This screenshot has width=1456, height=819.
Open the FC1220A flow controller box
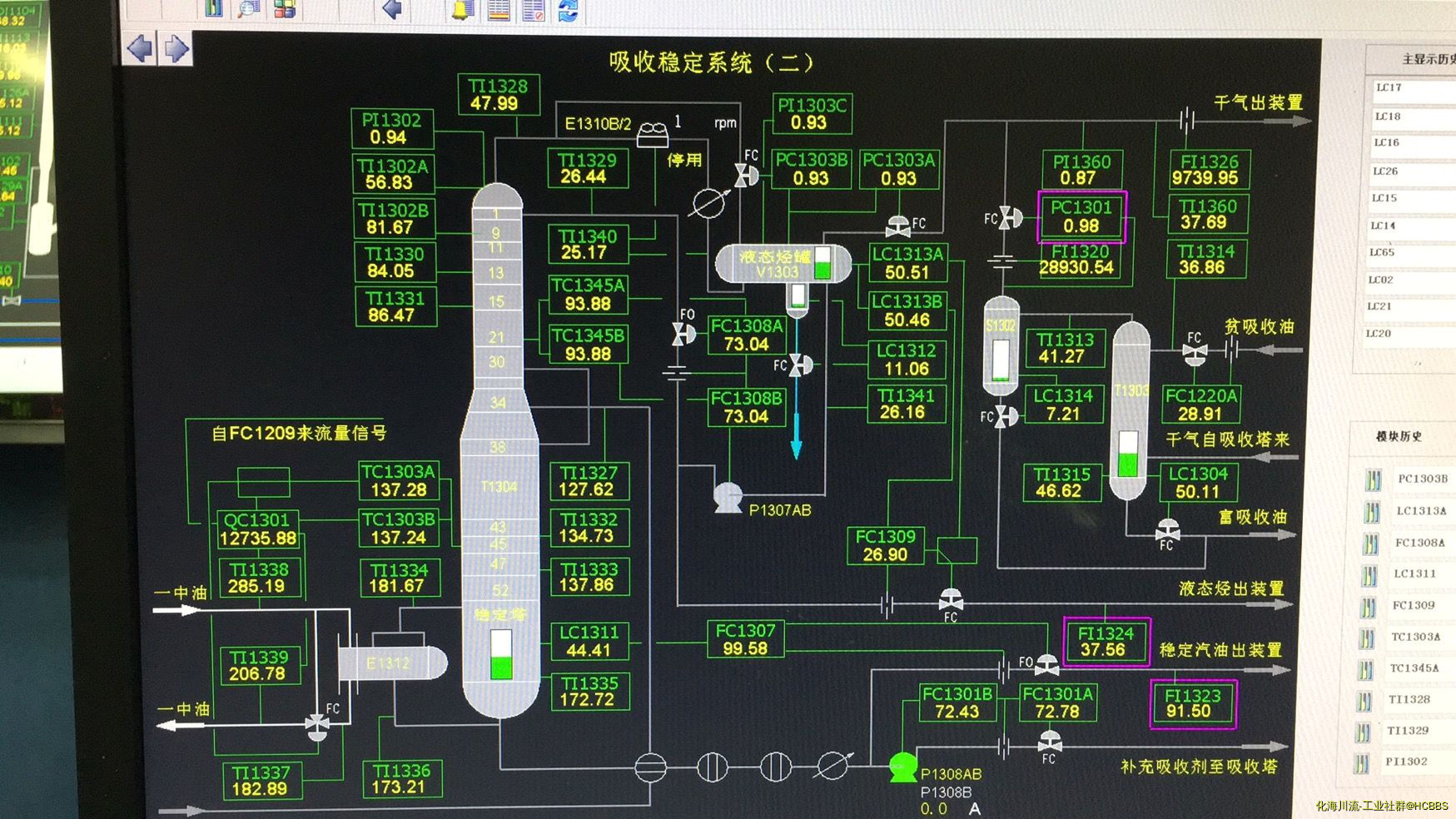pos(1200,405)
